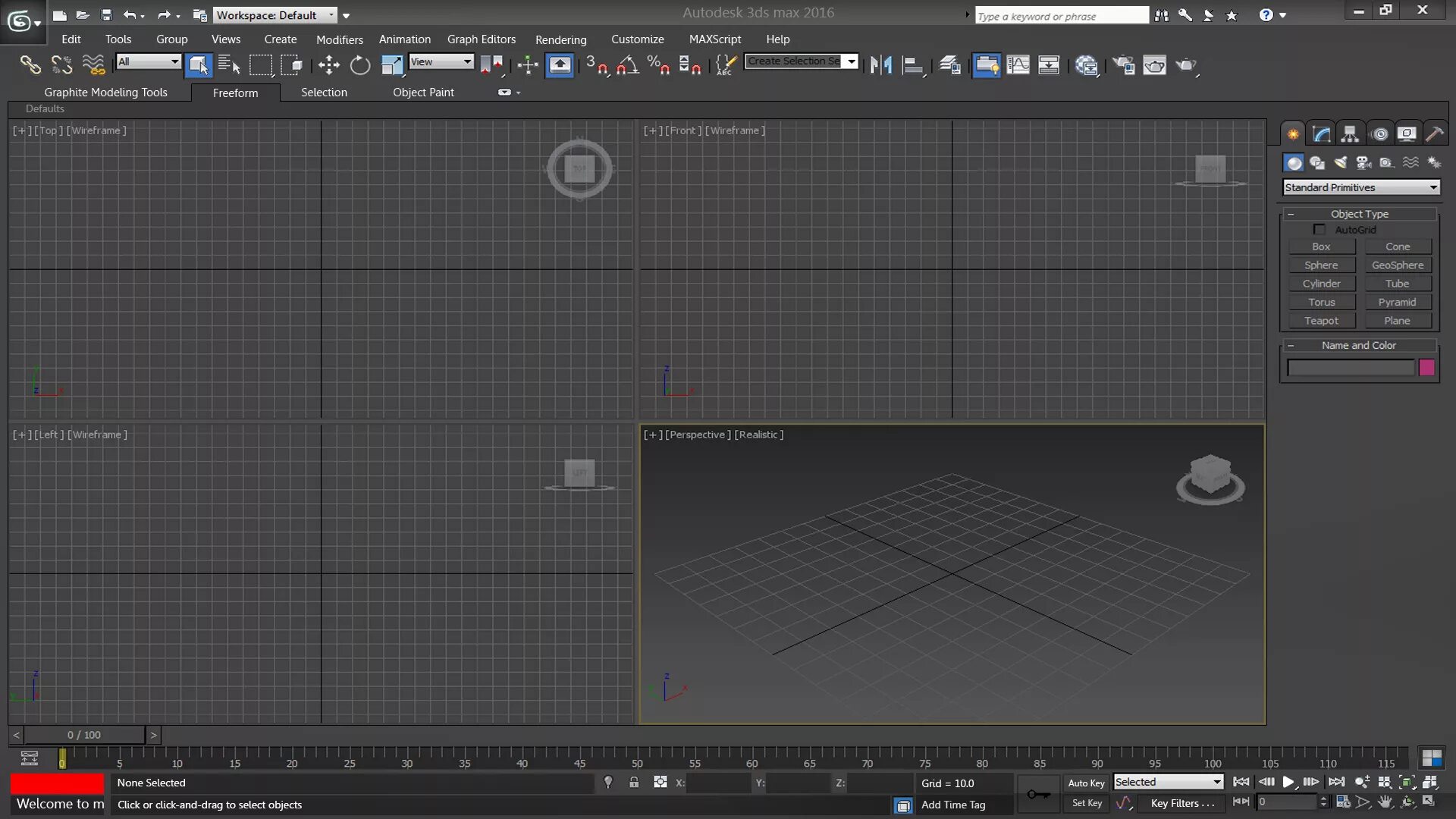The height and width of the screenshot is (819, 1456).
Task: Toggle Set Key mode
Action: point(1086,803)
